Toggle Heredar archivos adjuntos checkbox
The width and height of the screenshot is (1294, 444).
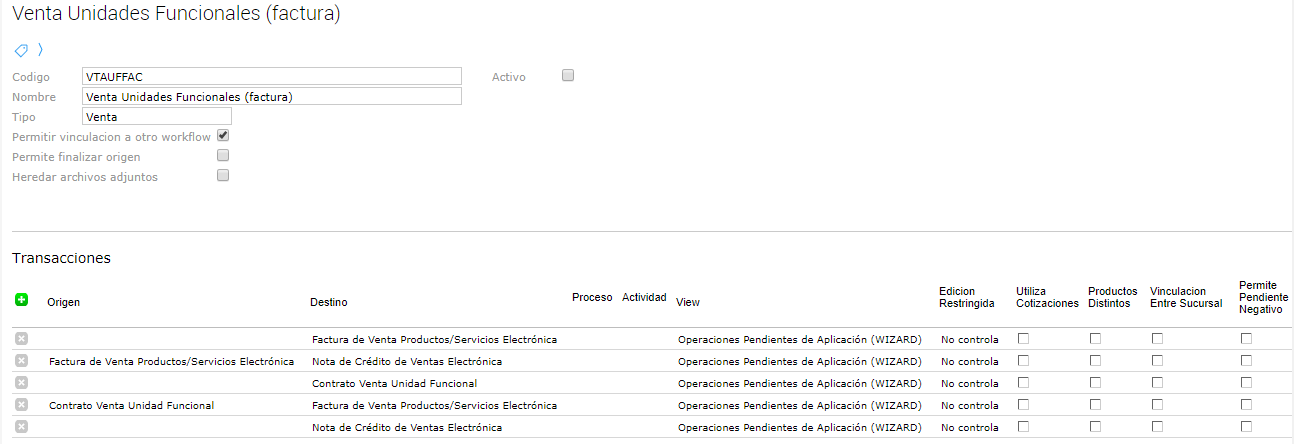tap(223, 175)
